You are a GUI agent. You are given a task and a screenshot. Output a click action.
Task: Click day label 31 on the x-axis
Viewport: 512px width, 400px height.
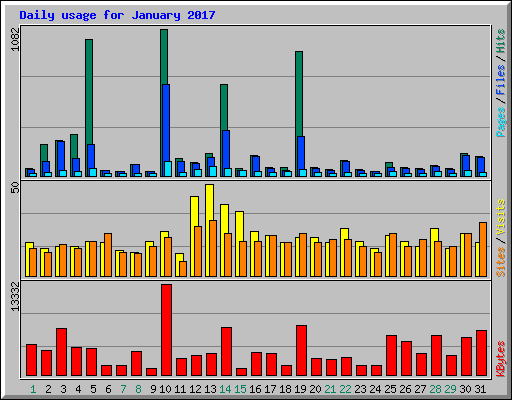click(480, 389)
